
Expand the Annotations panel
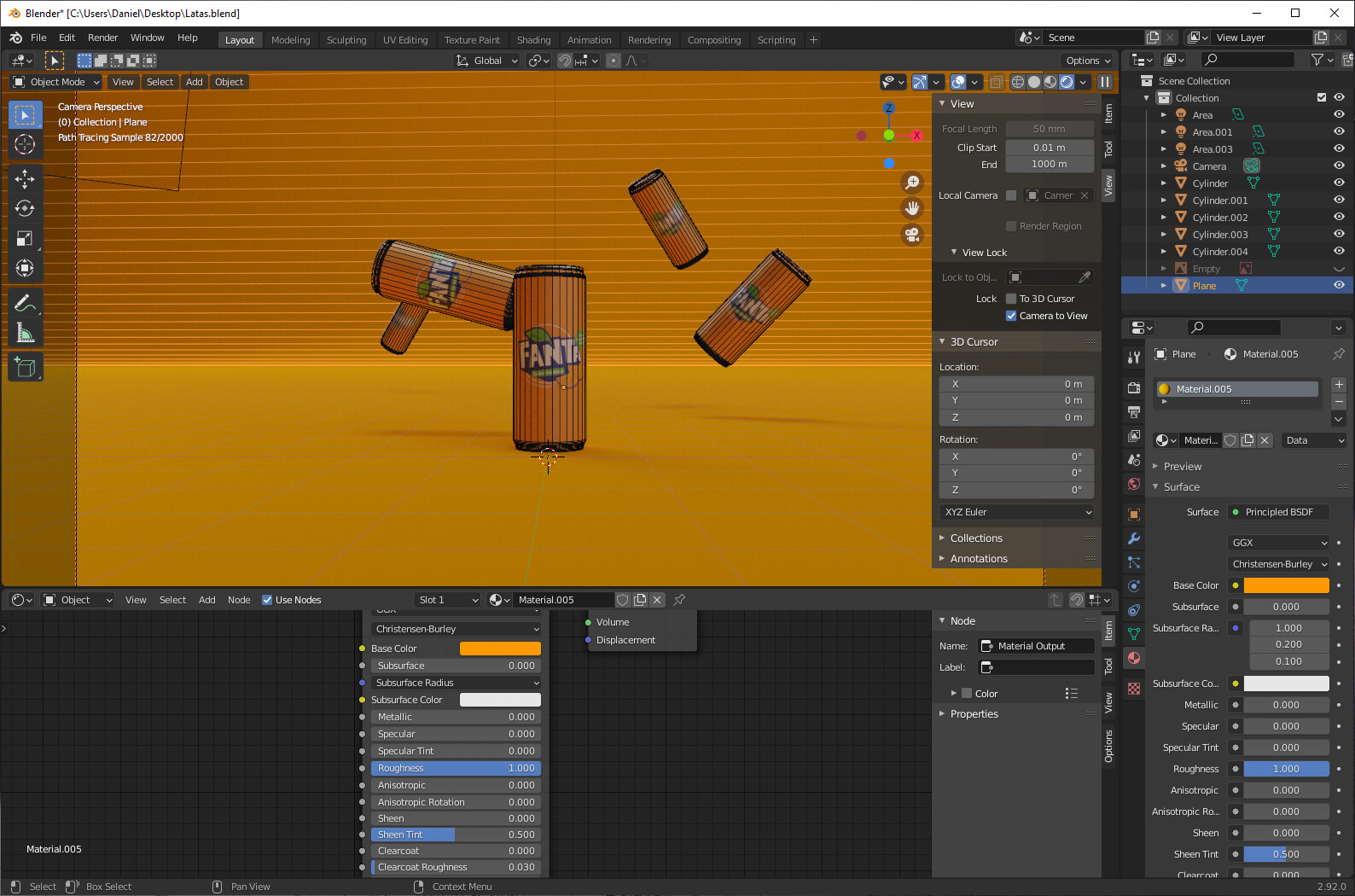(979, 559)
